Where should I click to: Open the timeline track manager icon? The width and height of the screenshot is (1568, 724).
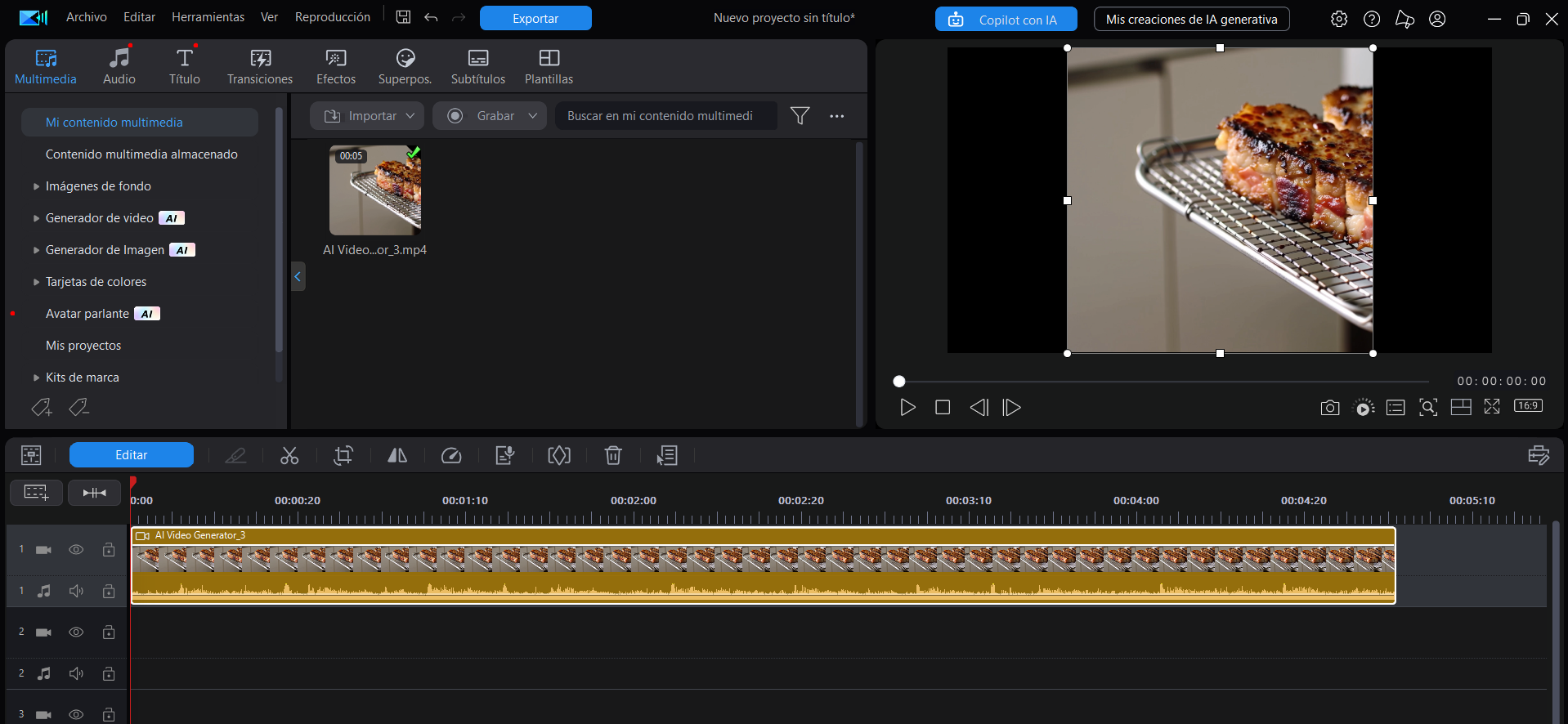point(31,455)
